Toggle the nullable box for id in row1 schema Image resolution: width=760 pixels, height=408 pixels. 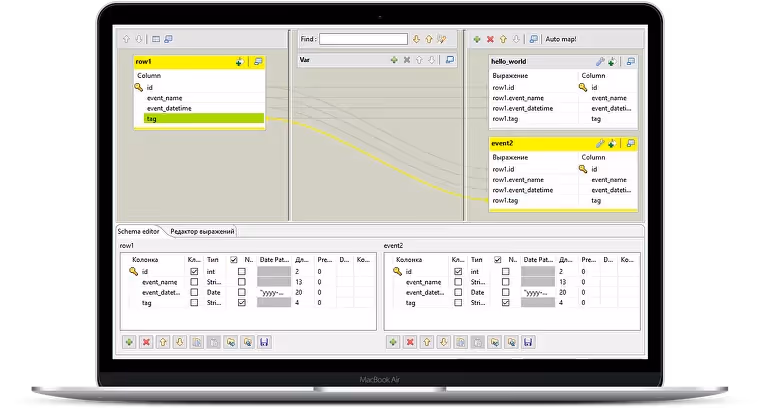[242, 271]
